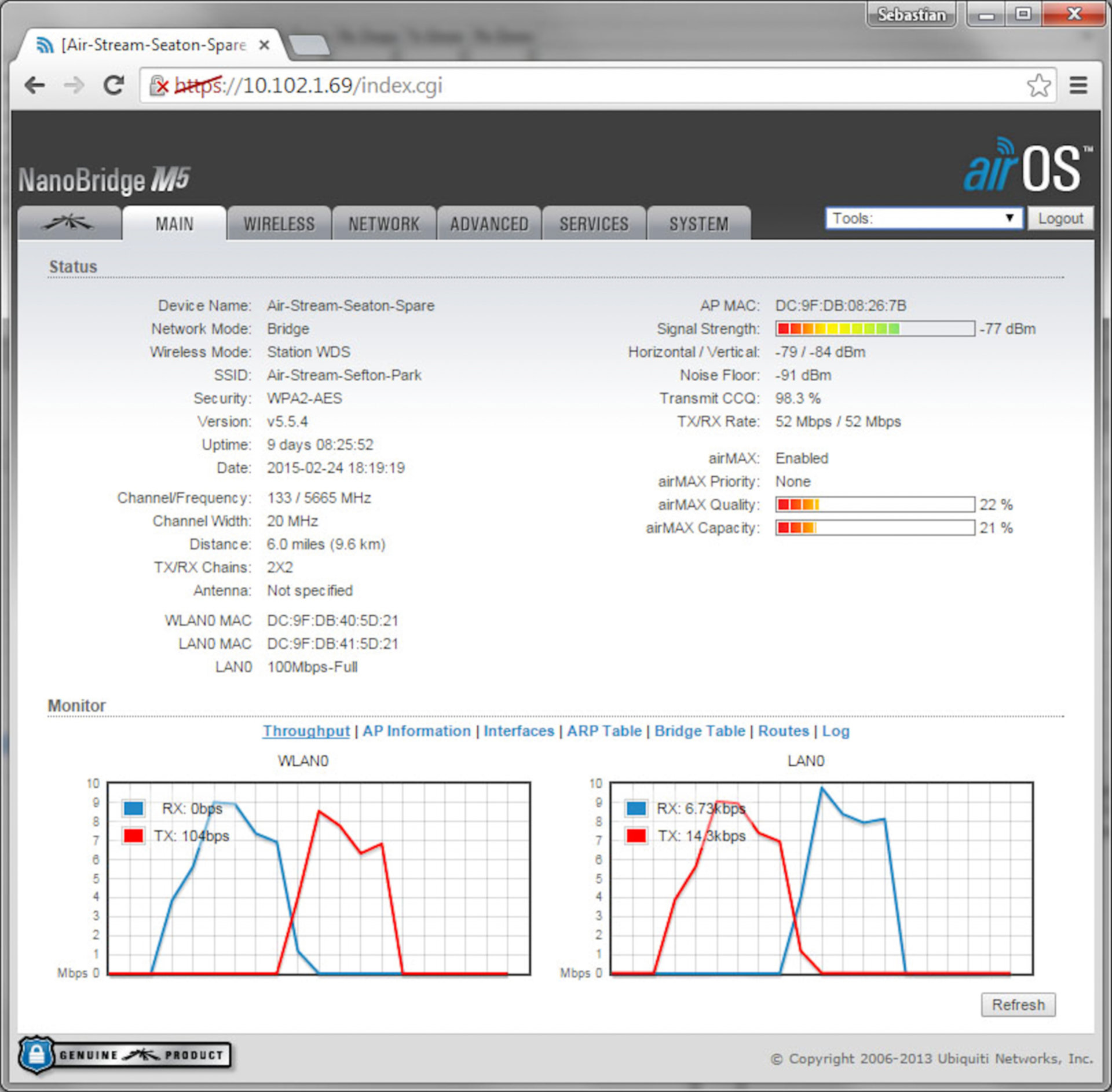This screenshot has width=1112, height=1092.
Task: Click the AP MAC value DC:9F:DB:08:26:7B
Action: (x=841, y=305)
